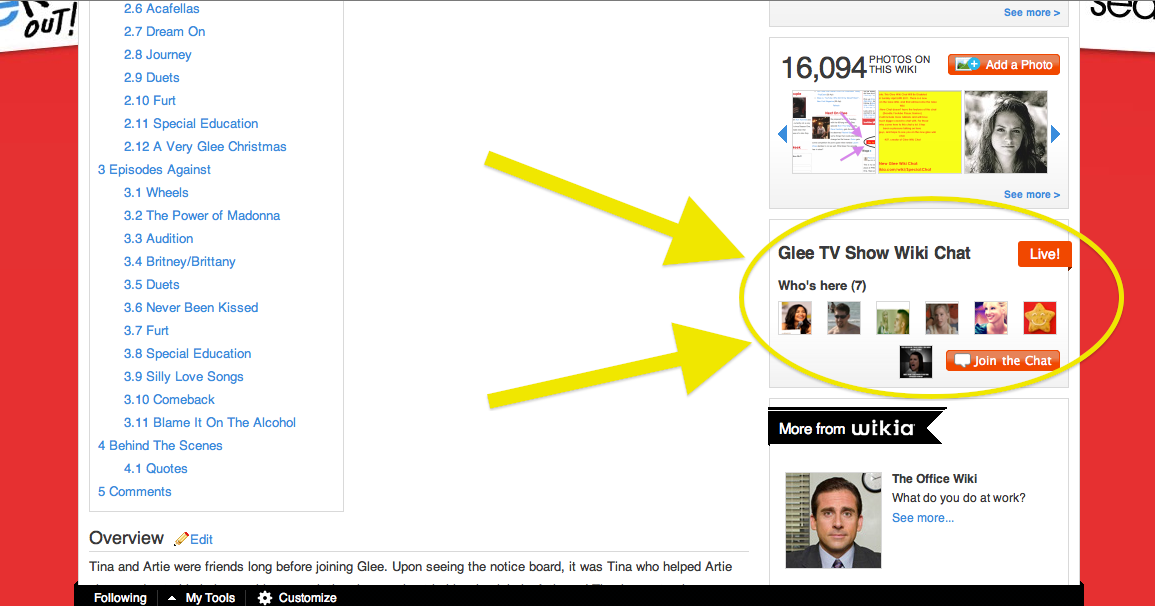Screen dimensions: 1155x606
Task: Jump to 3.2 The Power of Madonna
Action: coord(202,216)
